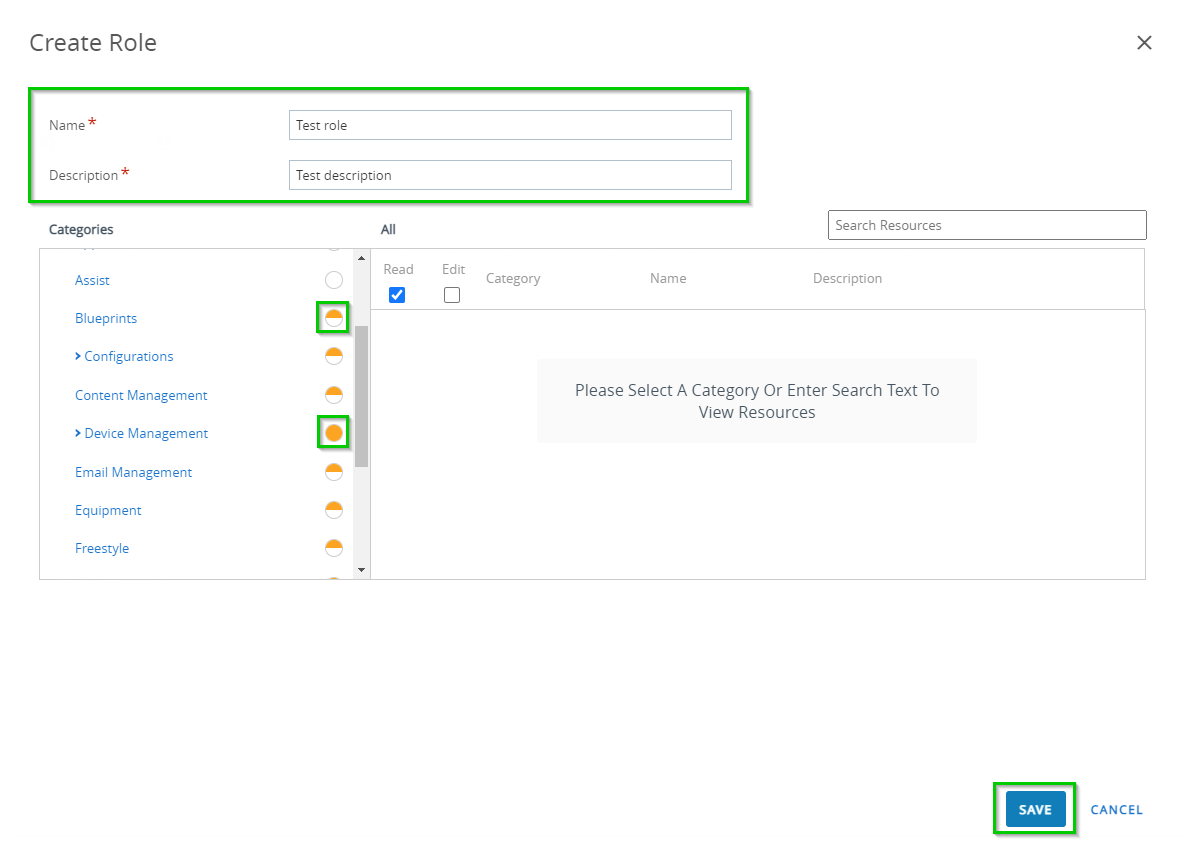Click inside the Search Resources field
Screen dimensions: 1187x860
(x=986, y=224)
